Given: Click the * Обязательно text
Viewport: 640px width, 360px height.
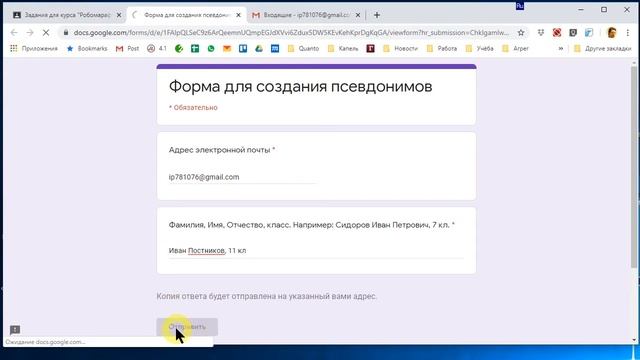Looking at the screenshot, I should click(x=193, y=108).
